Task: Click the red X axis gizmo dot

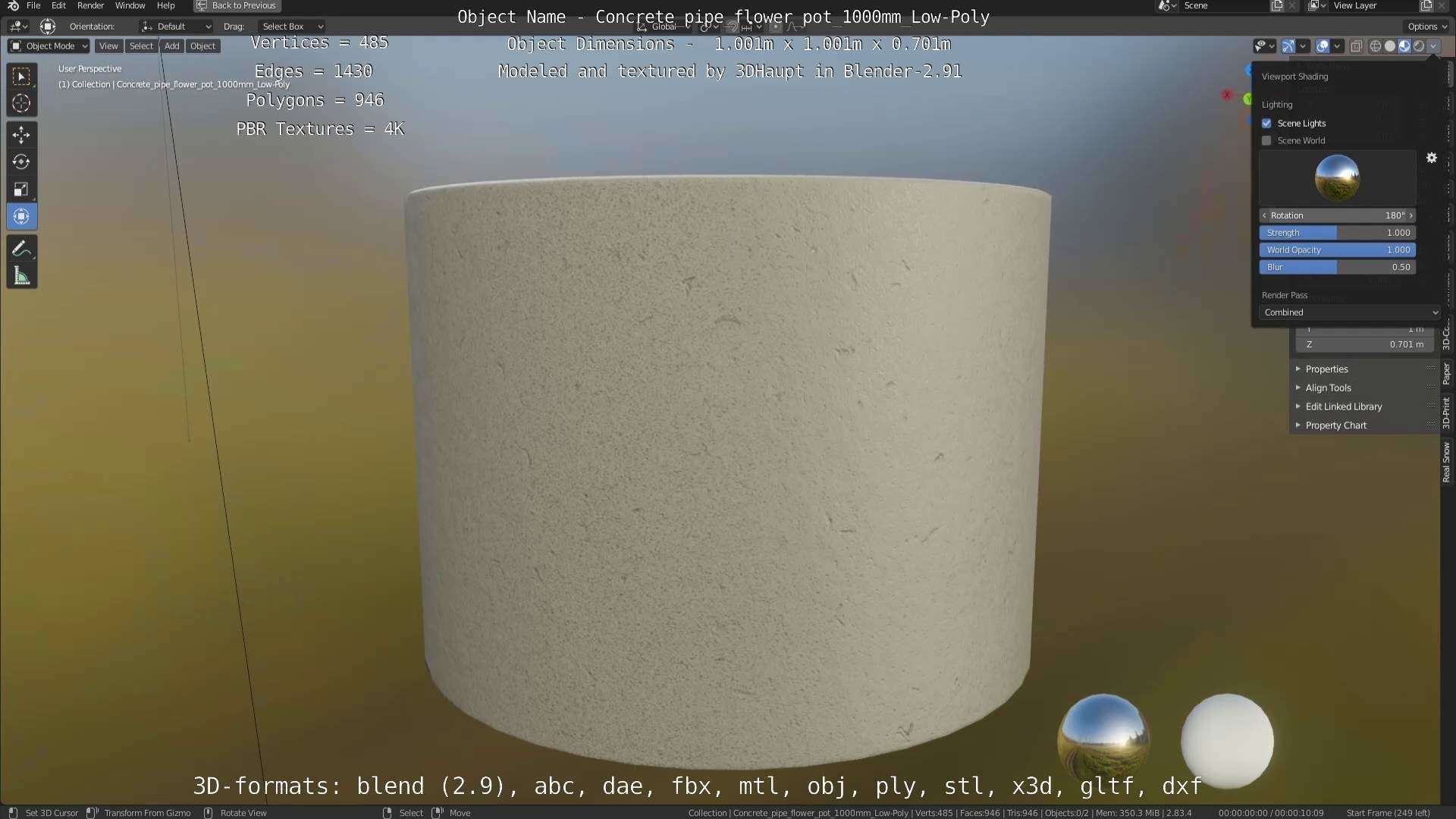Action: pos(1226,95)
